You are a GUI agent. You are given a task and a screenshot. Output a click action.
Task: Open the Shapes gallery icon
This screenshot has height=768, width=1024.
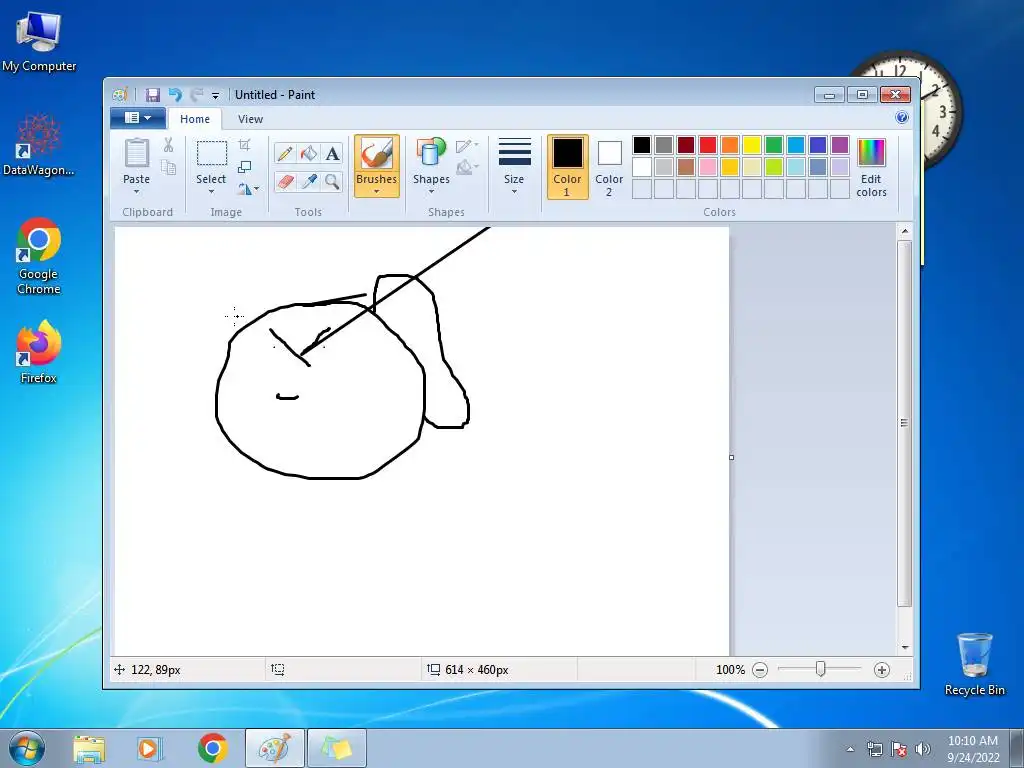coord(430,153)
